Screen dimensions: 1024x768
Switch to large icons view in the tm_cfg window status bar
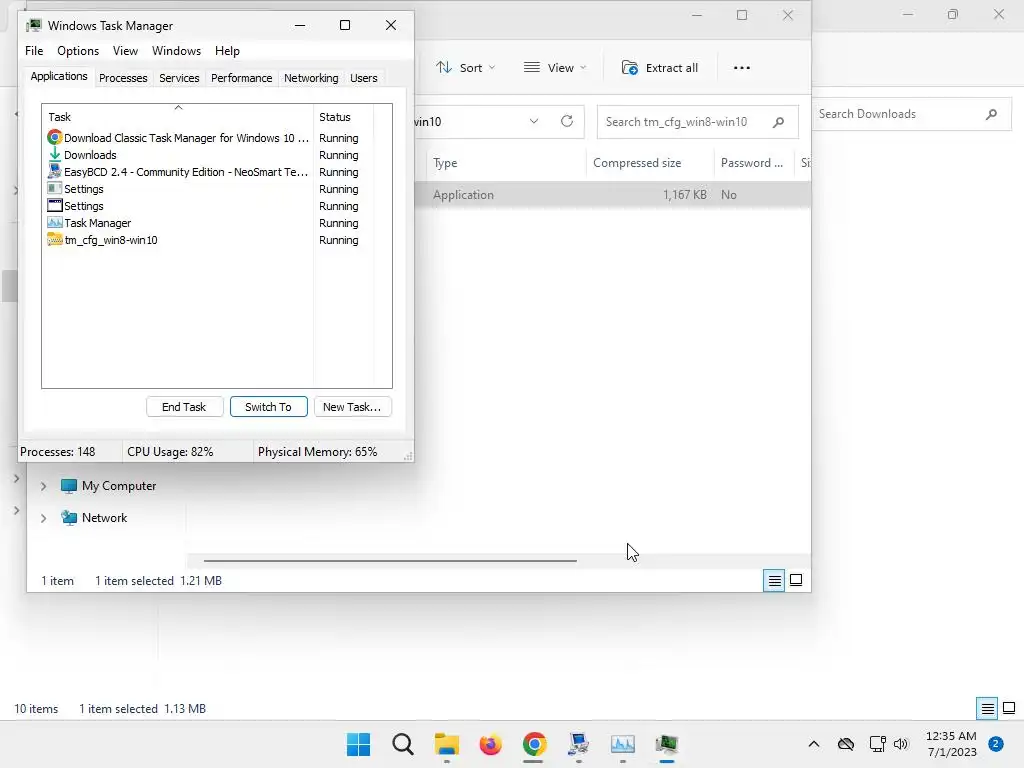click(x=796, y=580)
